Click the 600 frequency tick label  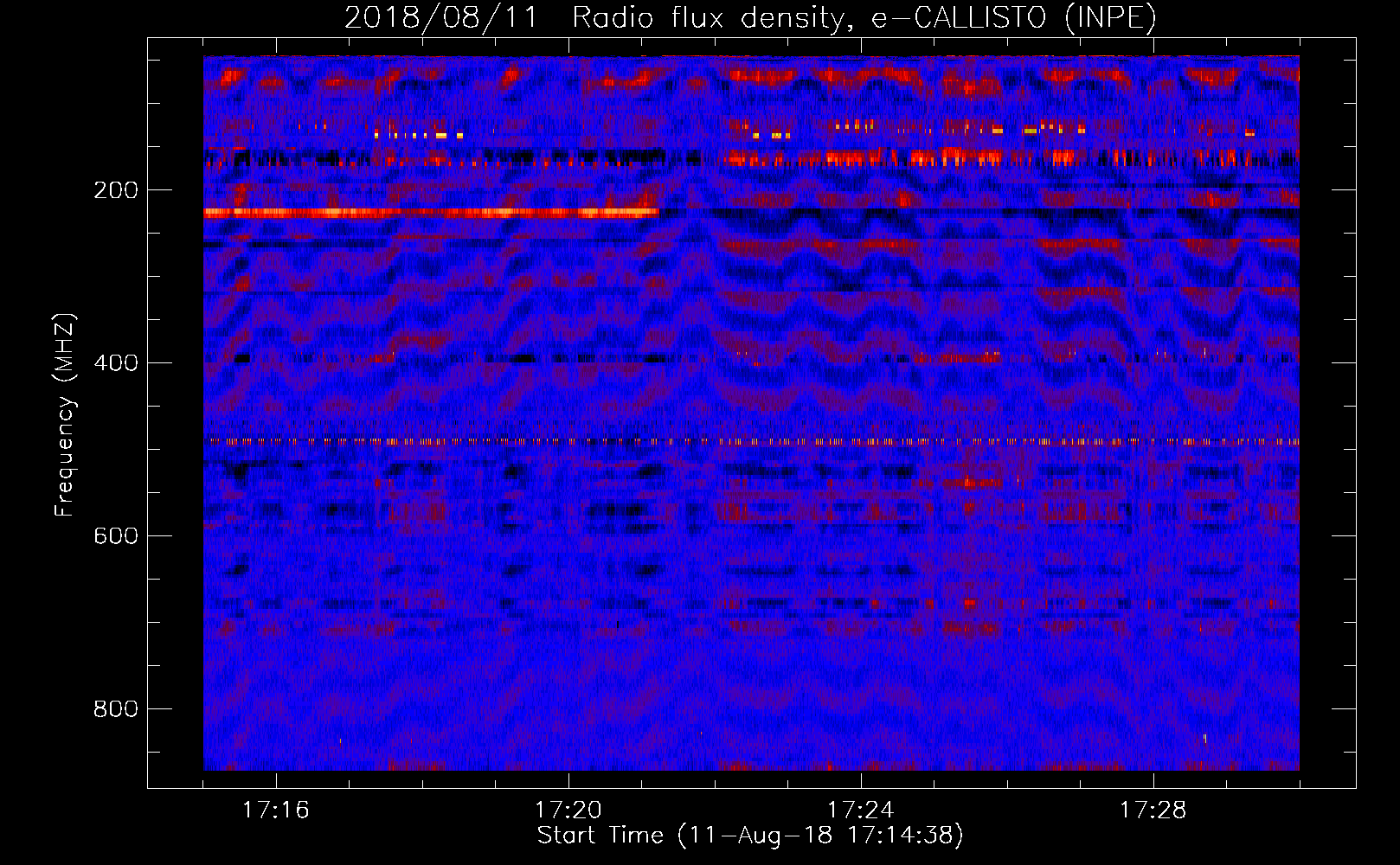[x=116, y=536]
